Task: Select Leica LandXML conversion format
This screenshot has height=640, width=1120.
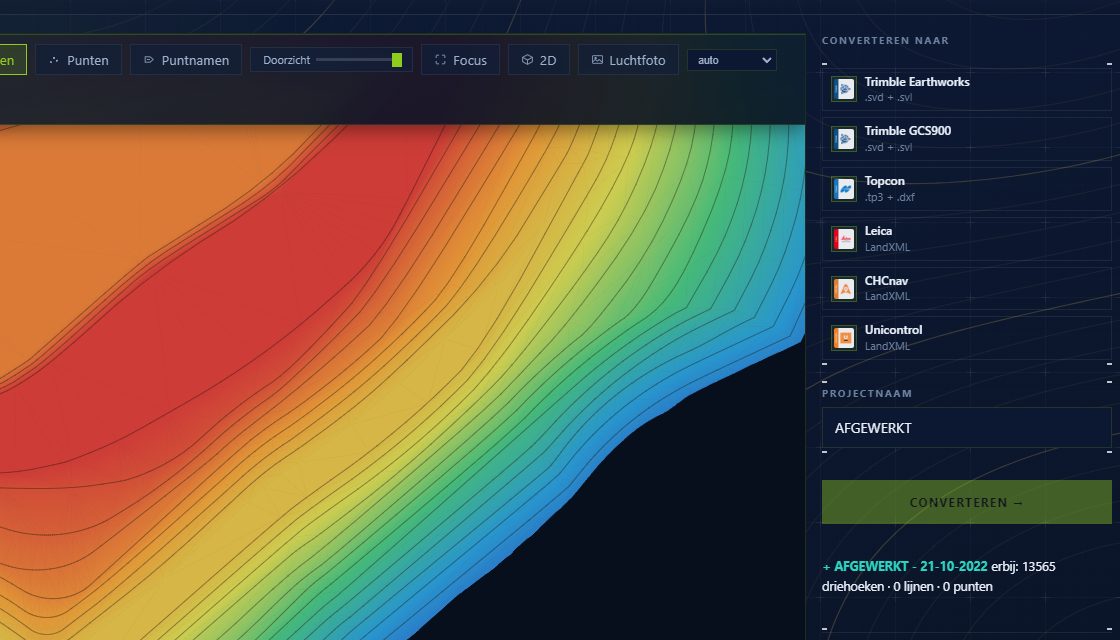Action: [966, 239]
